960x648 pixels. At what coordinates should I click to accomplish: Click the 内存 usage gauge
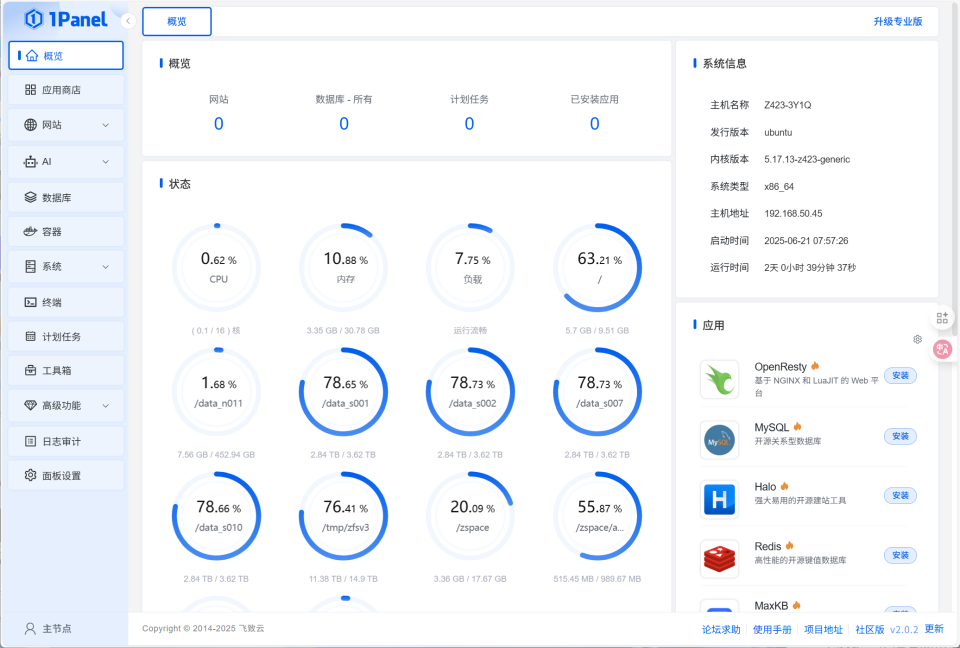[343, 268]
